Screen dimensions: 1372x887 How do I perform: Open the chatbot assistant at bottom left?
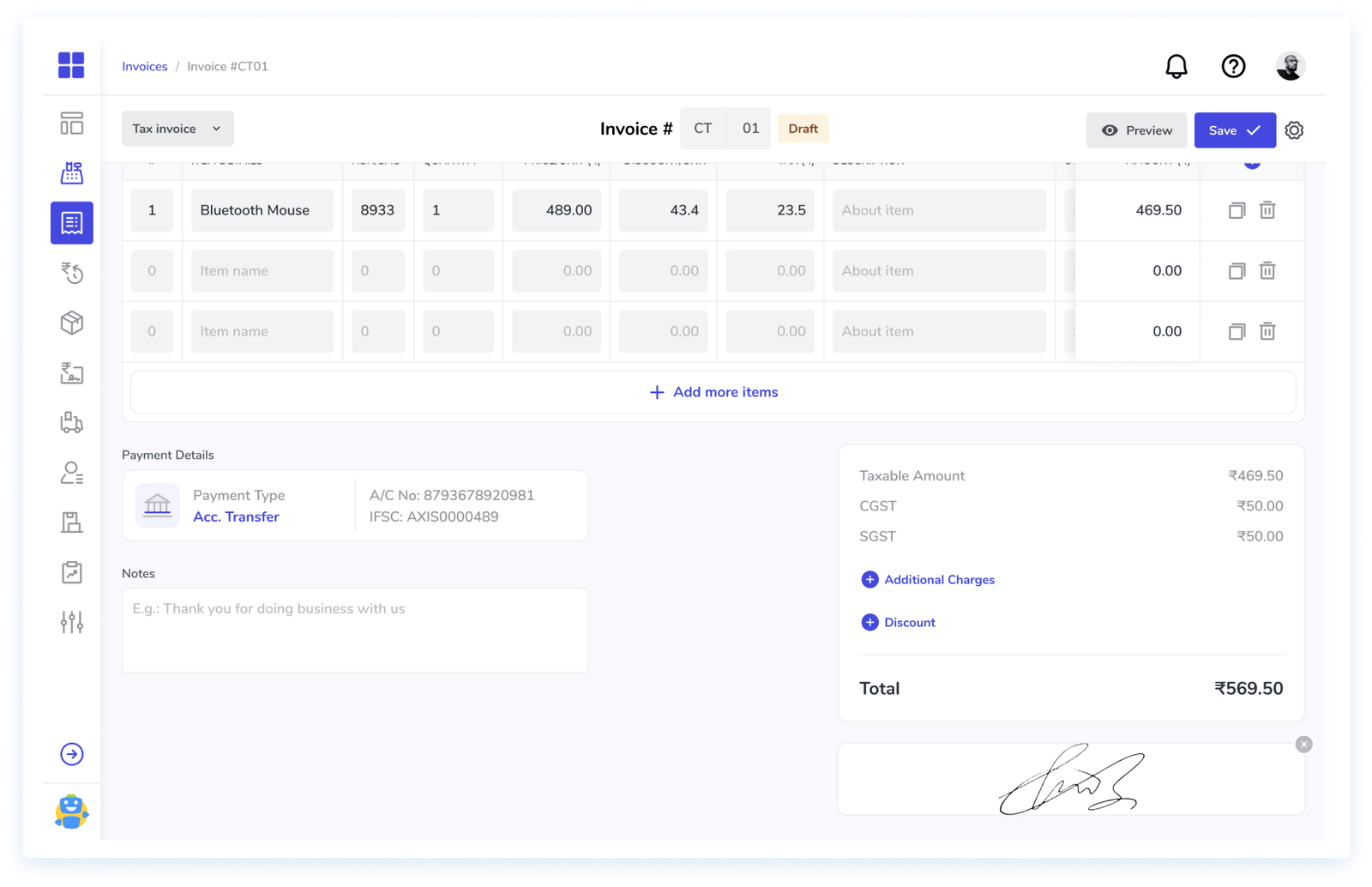[x=71, y=812]
